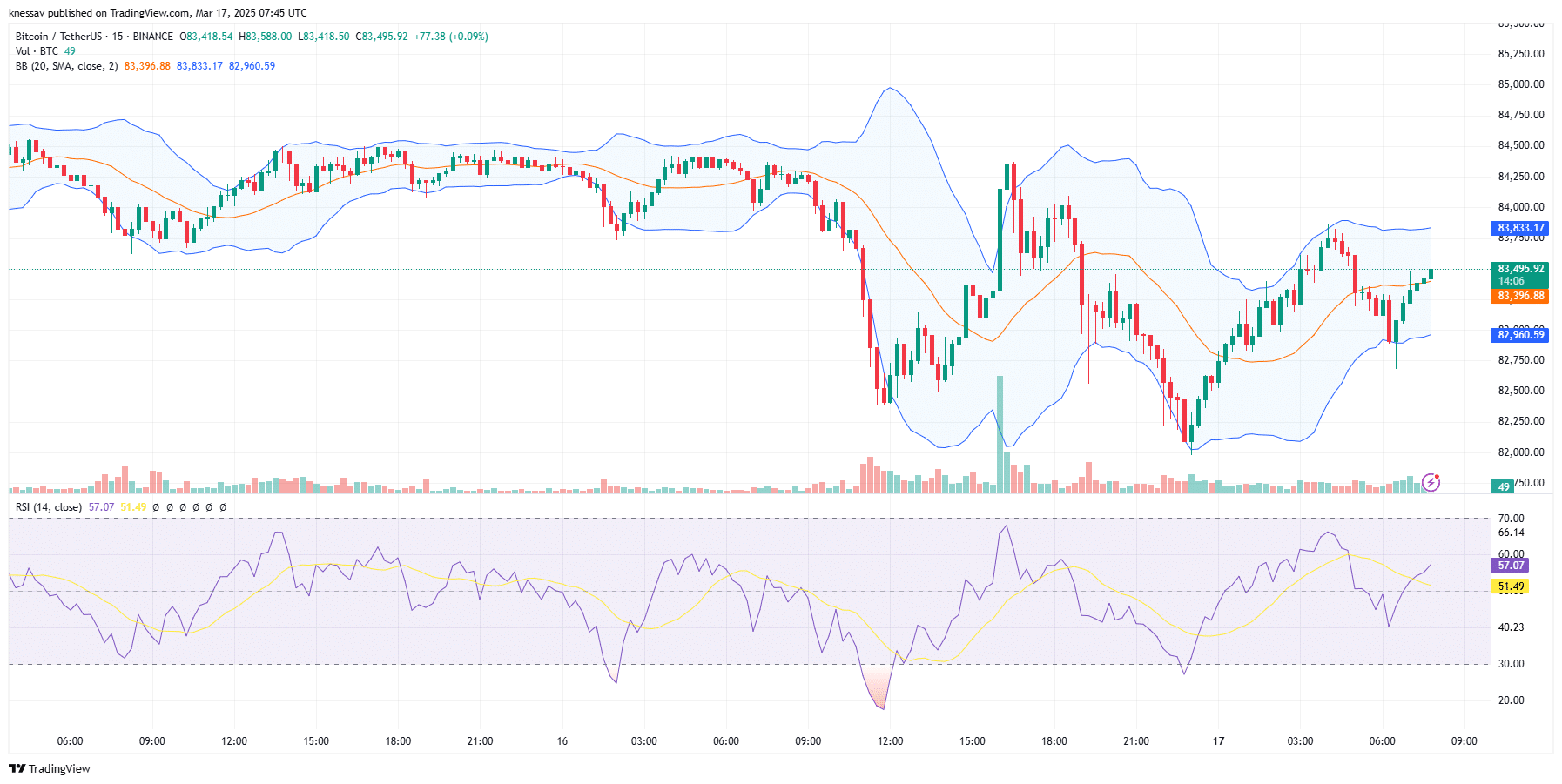
Task: Click the 85,000.00 price axis label
Action: pyautogui.click(x=1521, y=84)
